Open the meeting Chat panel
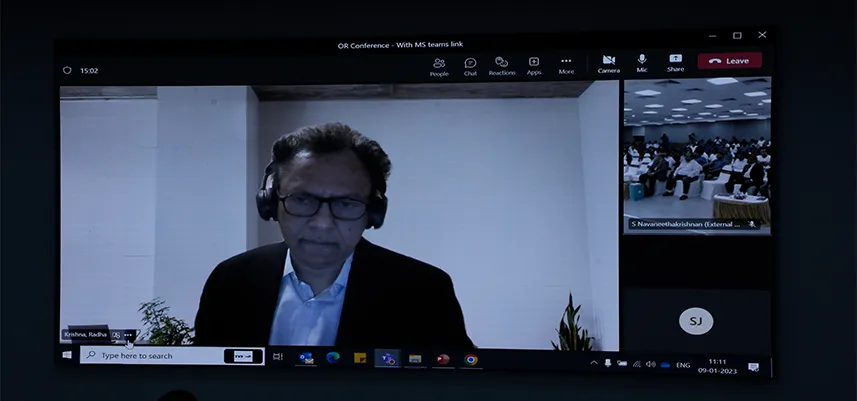This screenshot has width=857, height=401. pos(470,67)
